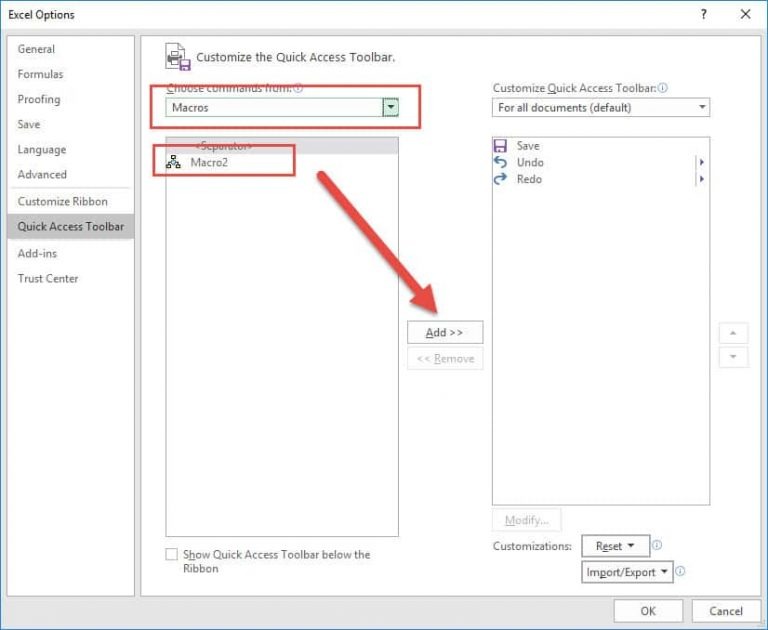This screenshot has height=630, width=768.
Task: Enable Show Quick Access Toolbar below Ribbon
Action: 172,554
